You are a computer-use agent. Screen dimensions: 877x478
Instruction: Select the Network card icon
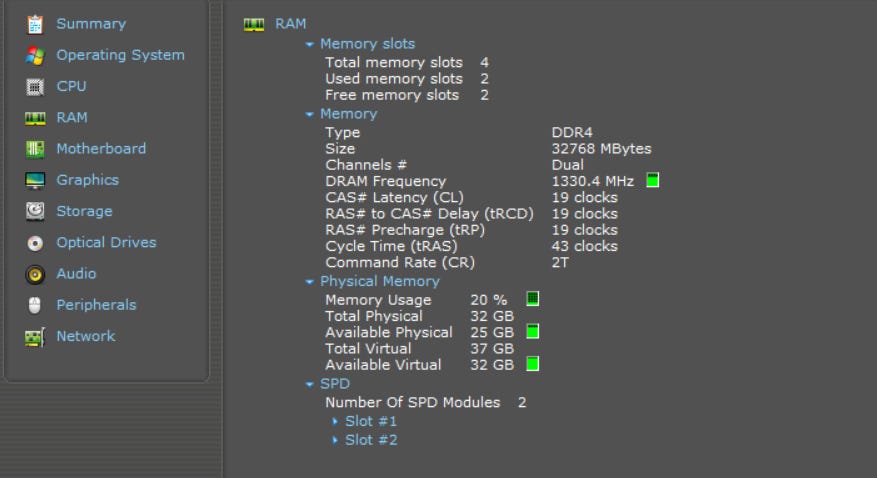[x=36, y=337]
